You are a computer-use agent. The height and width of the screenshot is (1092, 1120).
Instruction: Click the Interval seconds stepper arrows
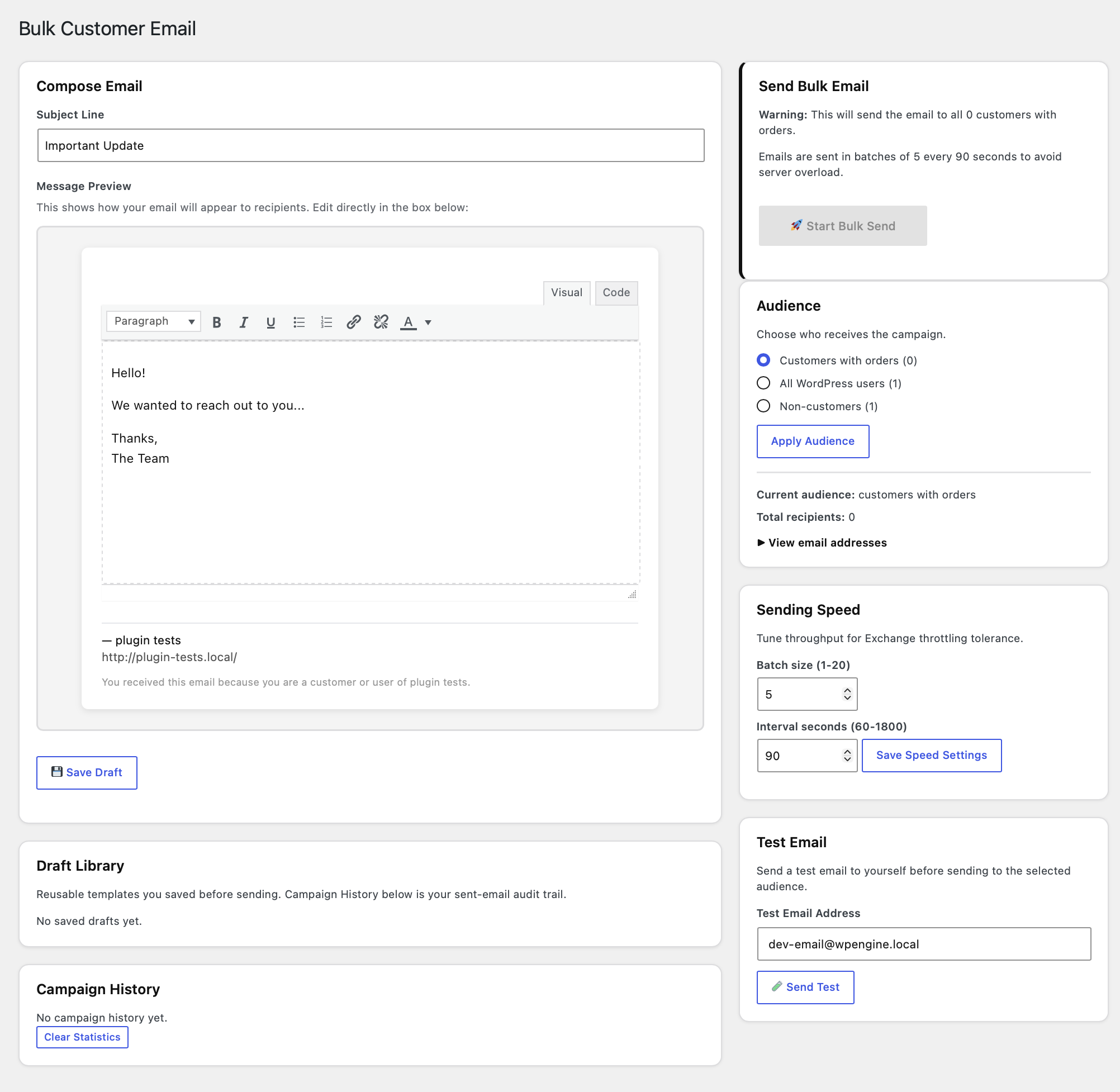[847, 756]
